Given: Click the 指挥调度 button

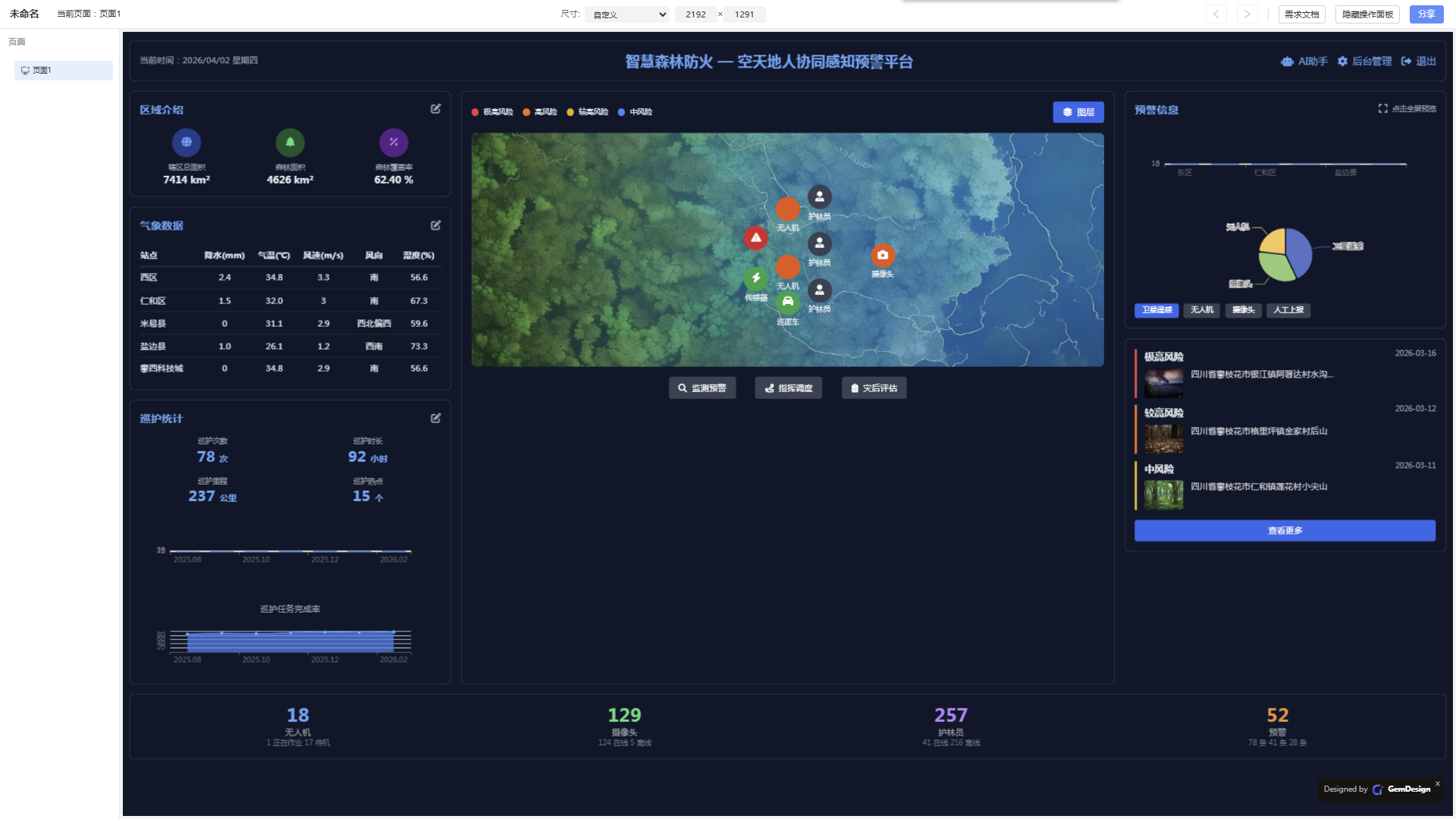Looking at the screenshot, I should click(788, 388).
